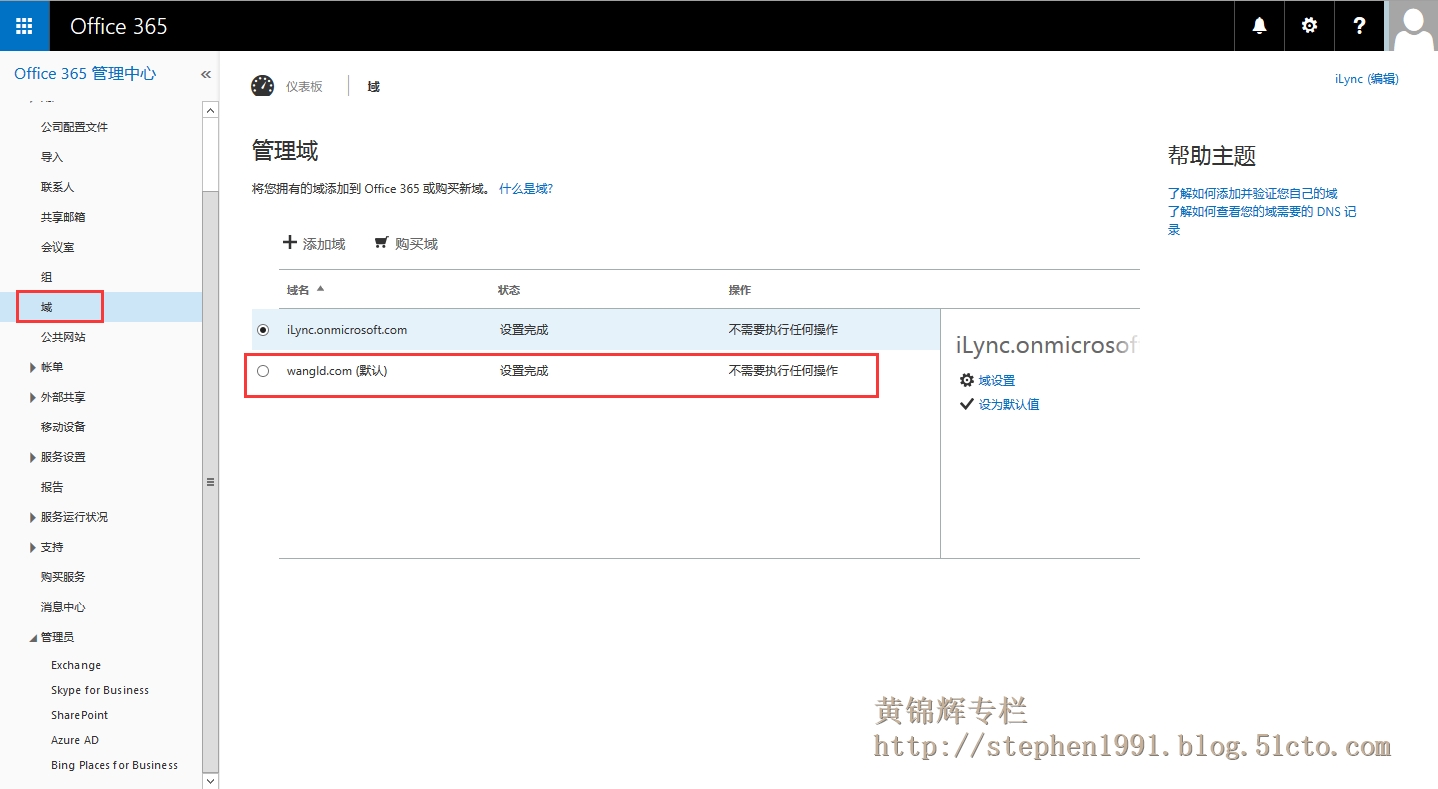
Task: Select the wangld.com radio button
Action: pos(263,371)
